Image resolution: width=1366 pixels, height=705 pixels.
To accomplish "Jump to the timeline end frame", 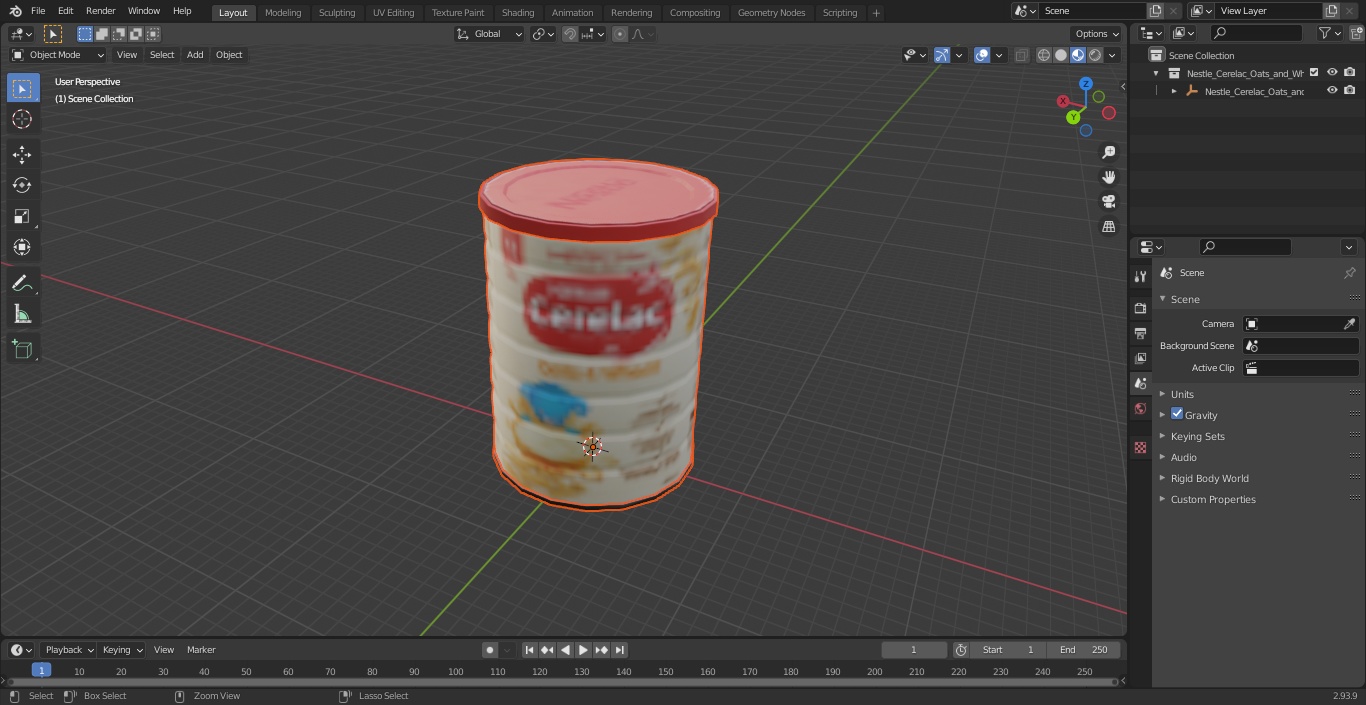I will (x=620, y=650).
